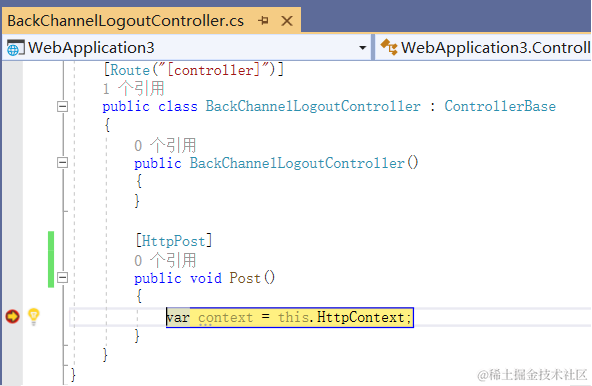The image size is (592, 386).
Task: Open the lightbulb quick actions
Action: point(34,317)
